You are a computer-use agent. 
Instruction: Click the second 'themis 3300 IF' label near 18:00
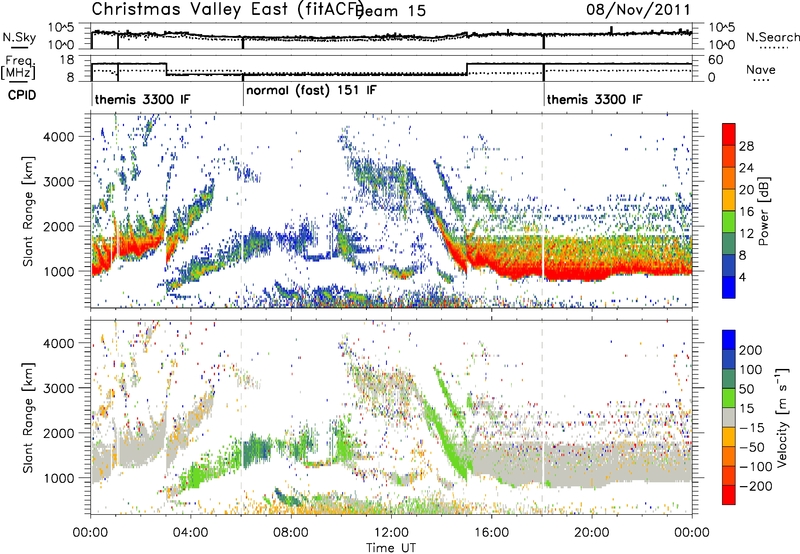595,99
